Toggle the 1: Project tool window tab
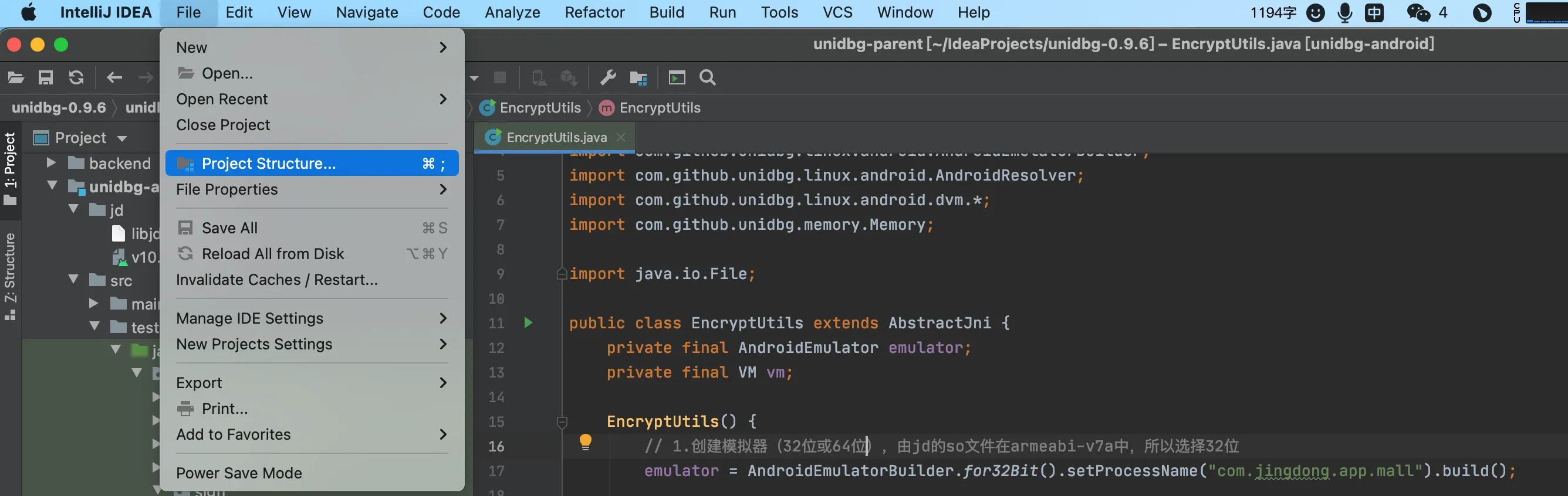 point(11,168)
